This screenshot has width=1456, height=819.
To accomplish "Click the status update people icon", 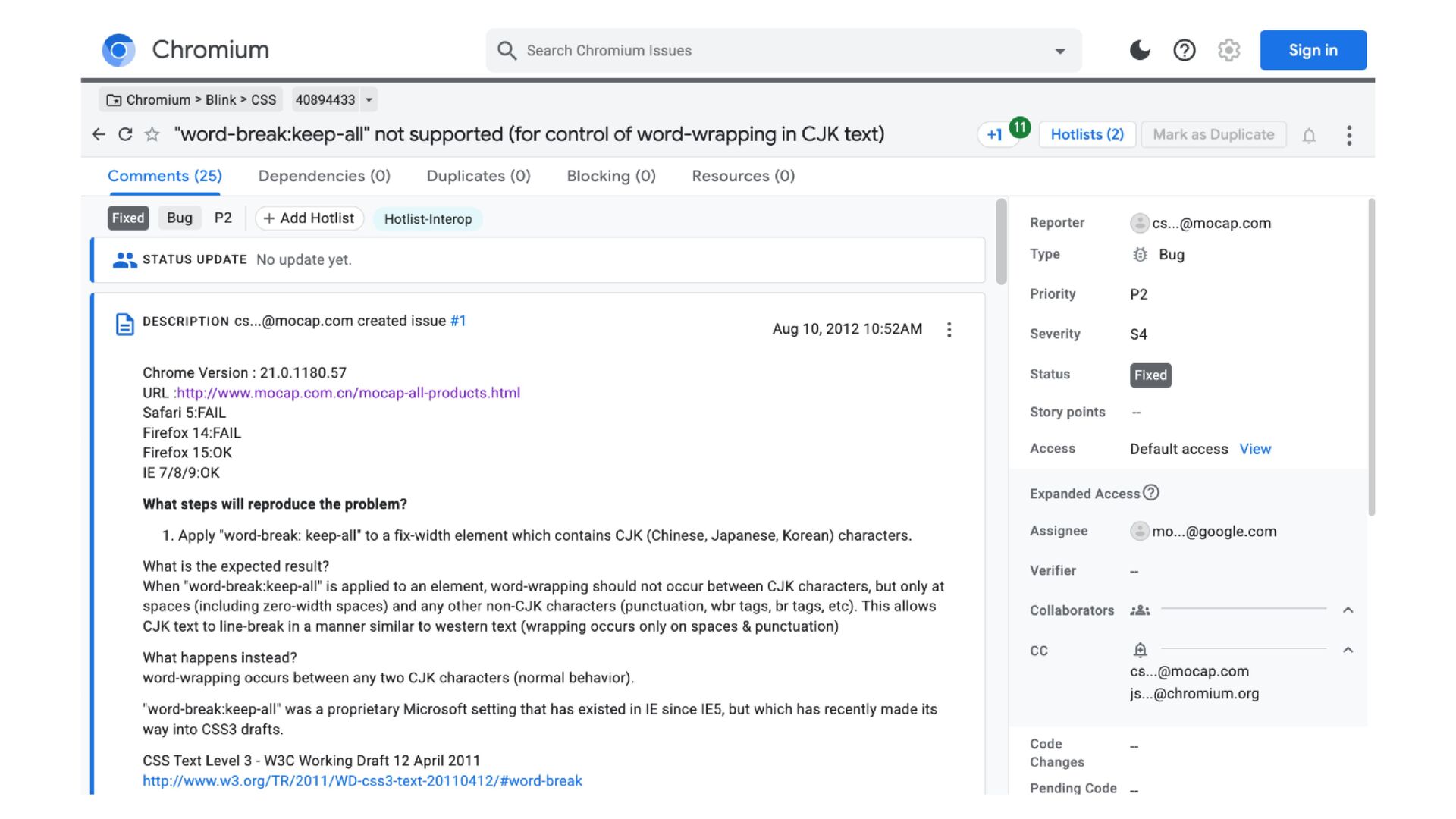I will point(124,260).
